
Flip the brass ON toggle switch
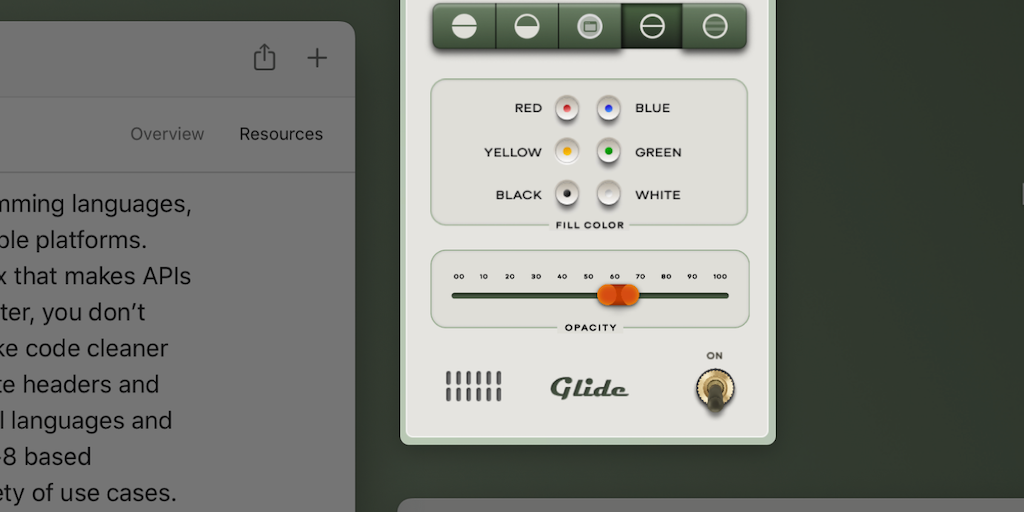coord(715,390)
